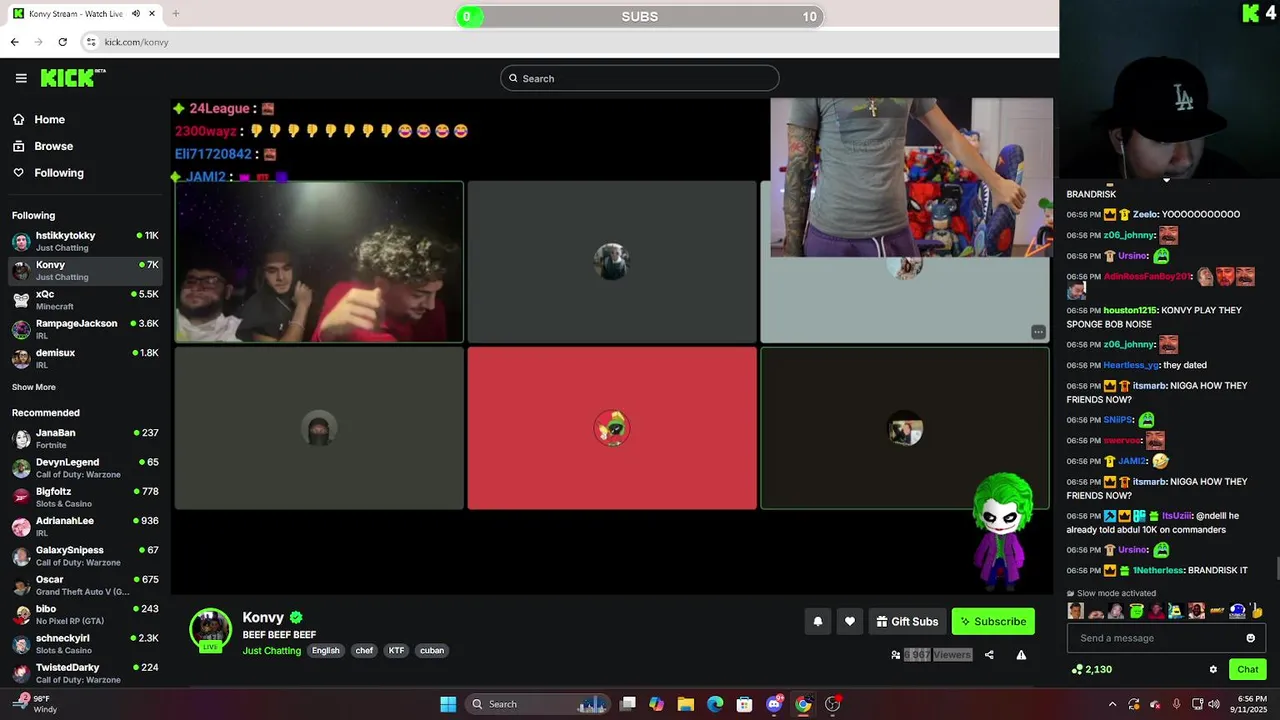Open DevynLegend recommended channel
Image resolution: width=1280 pixels, height=720 pixels.
pyautogui.click(x=85, y=468)
